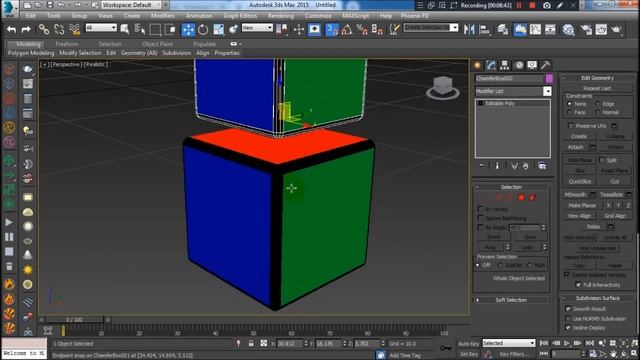Activate the Select and Link tool
The height and width of the screenshot is (360, 640).
pyautogui.click(x=44, y=29)
